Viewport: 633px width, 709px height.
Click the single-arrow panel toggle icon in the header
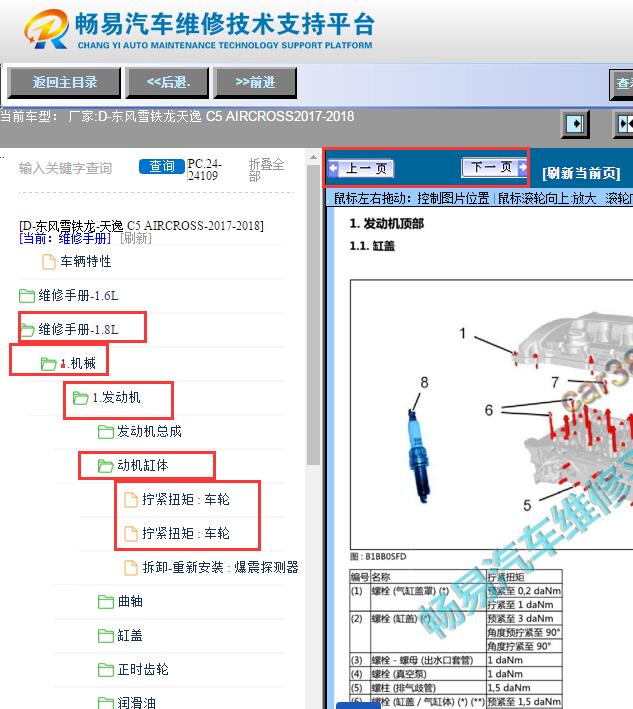point(575,123)
